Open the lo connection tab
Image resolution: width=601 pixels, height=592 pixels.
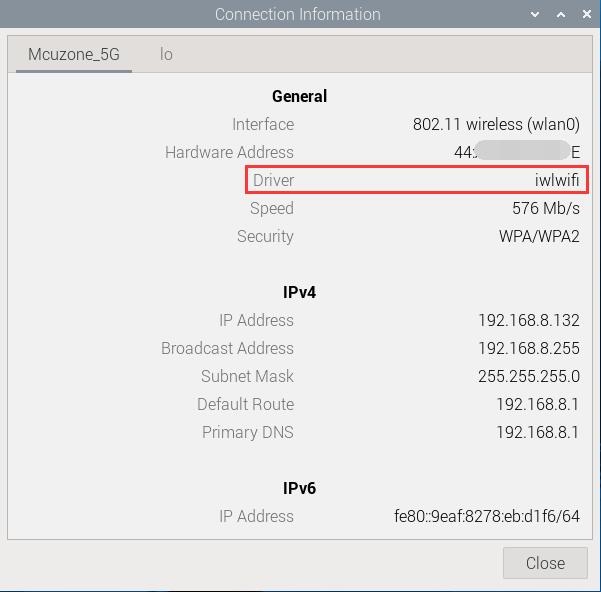pyautogui.click(x=166, y=55)
